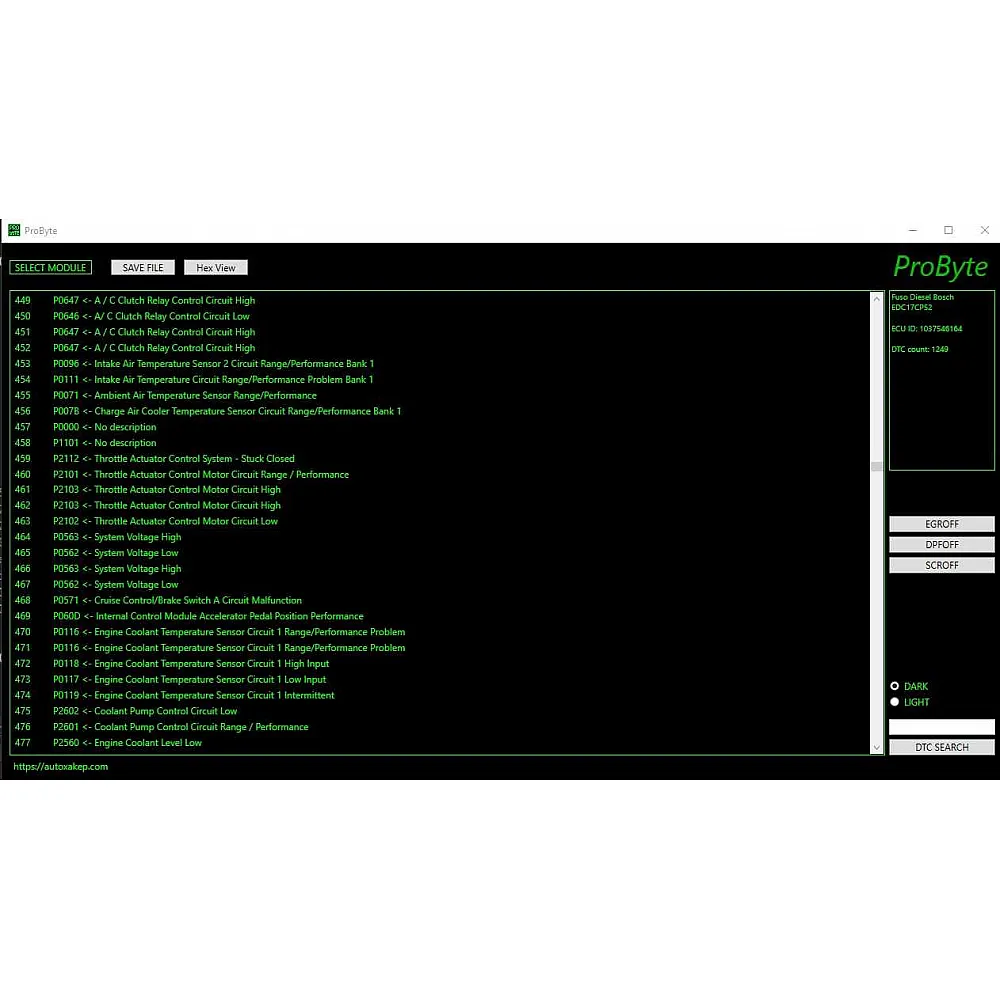
Task: Open the autoxakep.com link
Action: (x=61, y=767)
